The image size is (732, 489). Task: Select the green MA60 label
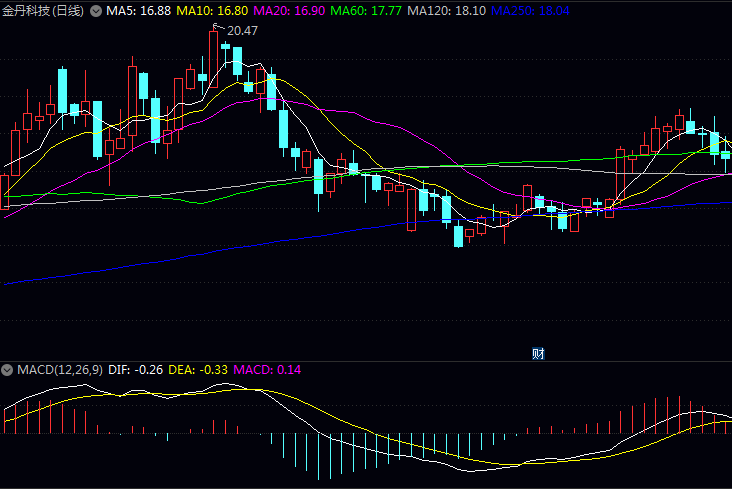click(x=349, y=11)
